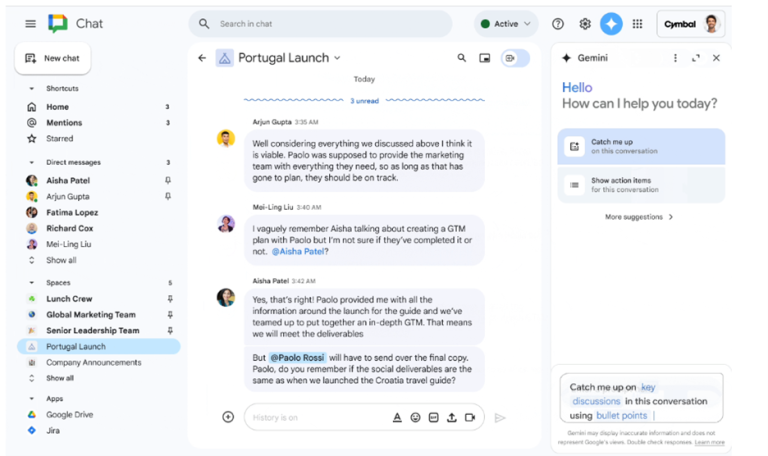
Task: Send the message with the arrow icon
Action: [x=500, y=417]
